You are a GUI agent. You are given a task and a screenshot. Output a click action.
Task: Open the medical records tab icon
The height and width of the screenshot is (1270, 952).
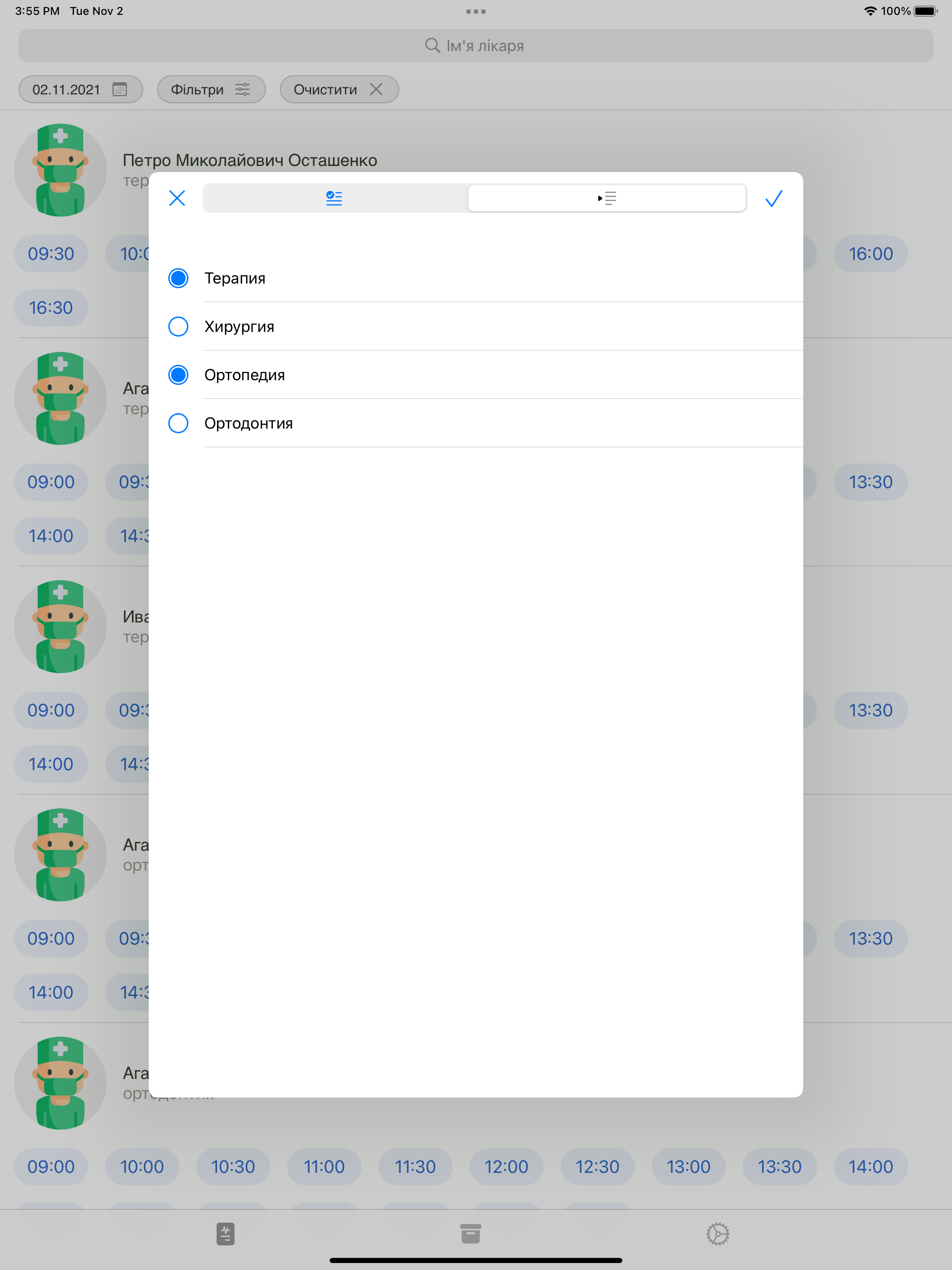(225, 1234)
